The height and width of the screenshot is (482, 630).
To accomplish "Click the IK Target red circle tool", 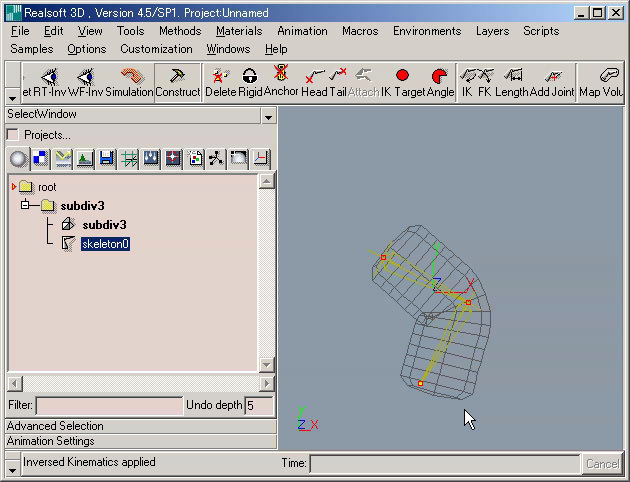I will click(403, 82).
